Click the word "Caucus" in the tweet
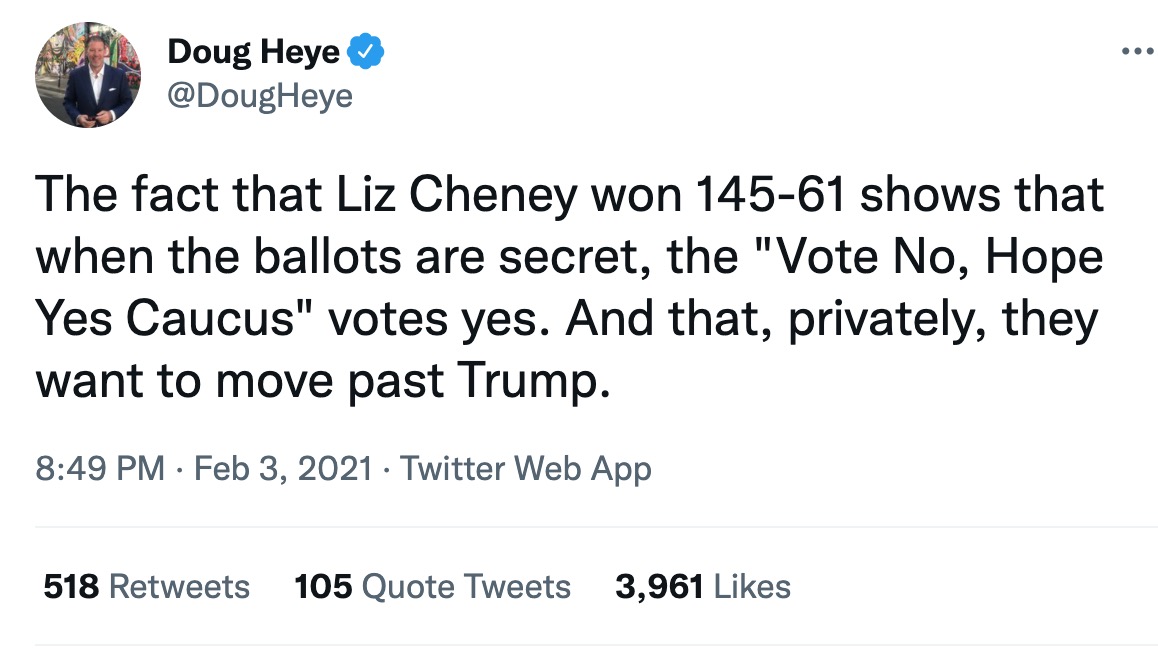1158x648 pixels. click(210, 319)
